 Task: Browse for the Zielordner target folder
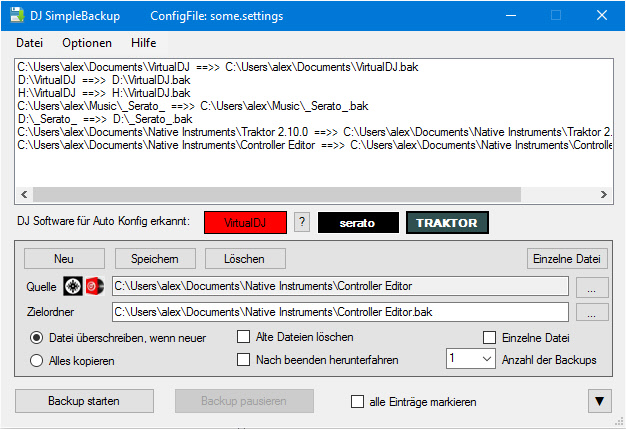point(592,312)
